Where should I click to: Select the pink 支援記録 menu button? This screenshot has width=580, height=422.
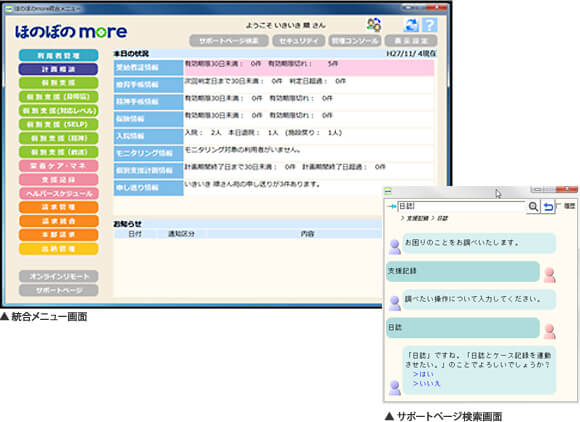[x=58, y=179]
